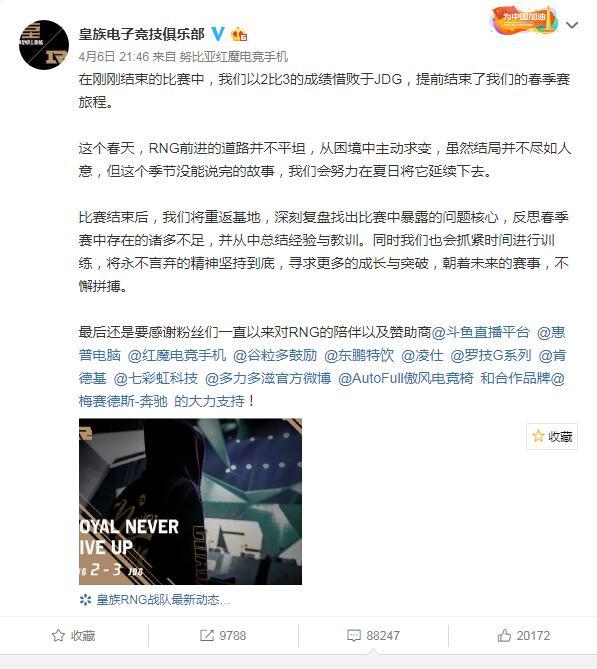
Task: Open the @斗鱼直播平台 mention
Action: pos(481,332)
